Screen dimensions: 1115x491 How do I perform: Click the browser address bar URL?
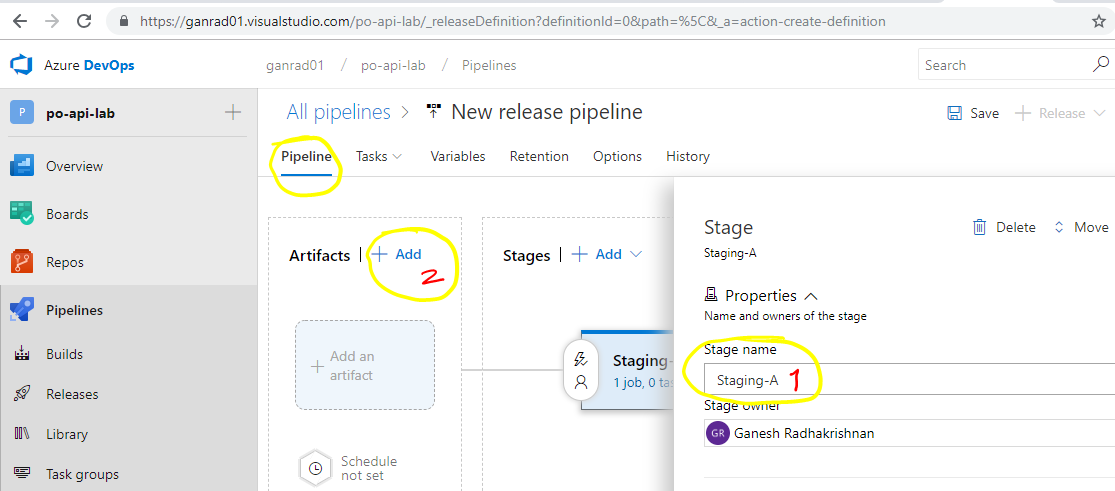(x=513, y=21)
